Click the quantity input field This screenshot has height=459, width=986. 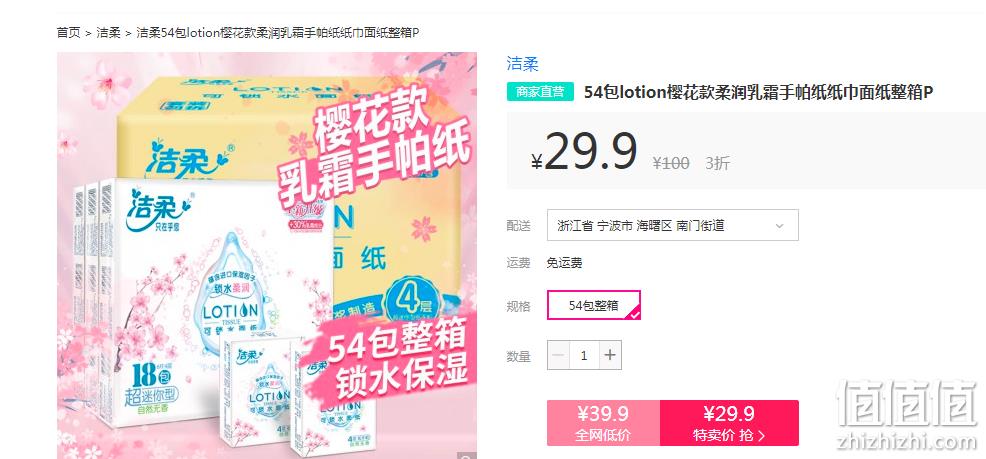pos(584,356)
